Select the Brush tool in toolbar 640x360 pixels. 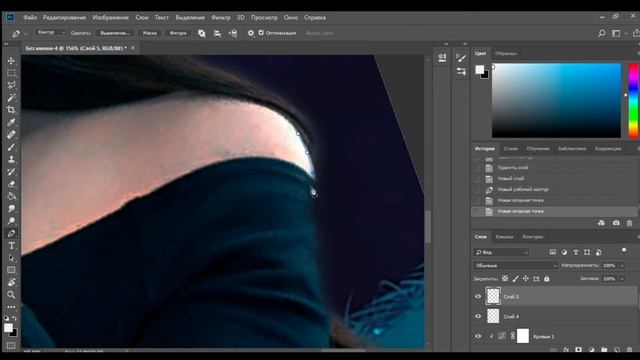pyautogui.click(x=11, y=147)
